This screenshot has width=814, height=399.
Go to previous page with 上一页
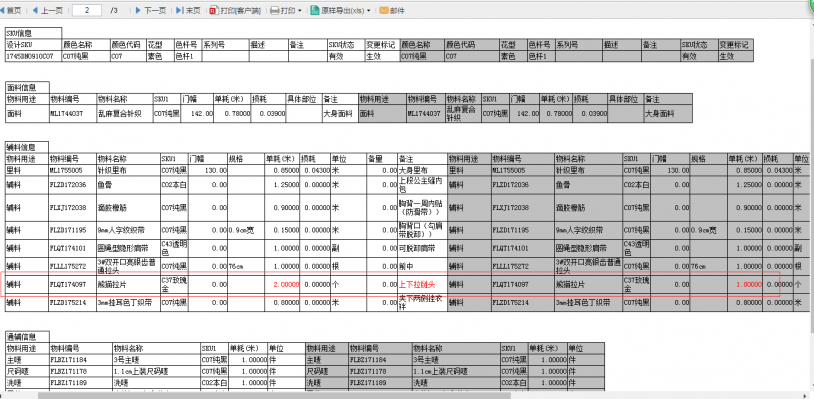48,10
